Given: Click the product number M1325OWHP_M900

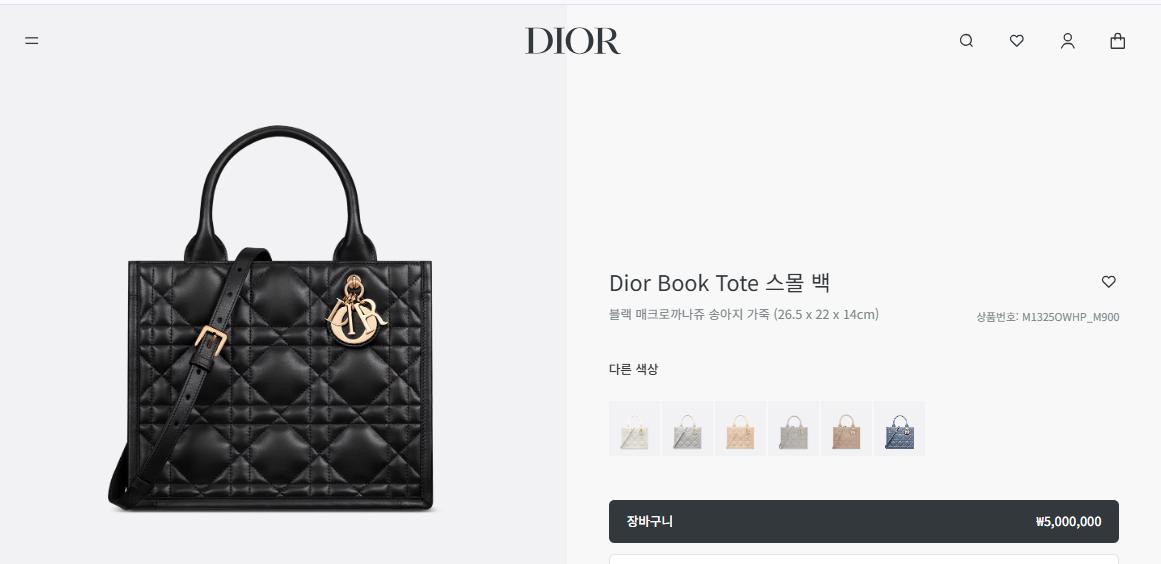Looking at the screenshot, I should [x=1047, y=317].
